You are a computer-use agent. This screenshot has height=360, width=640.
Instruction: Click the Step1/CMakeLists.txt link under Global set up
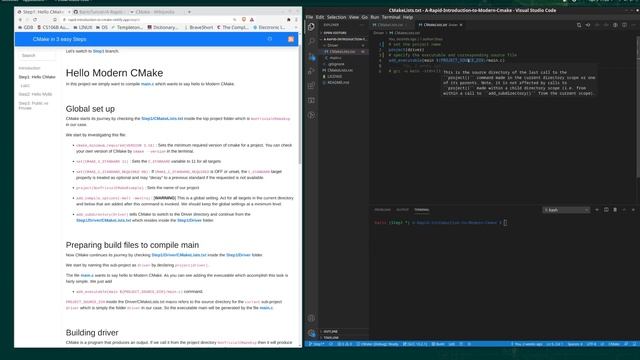162,118
